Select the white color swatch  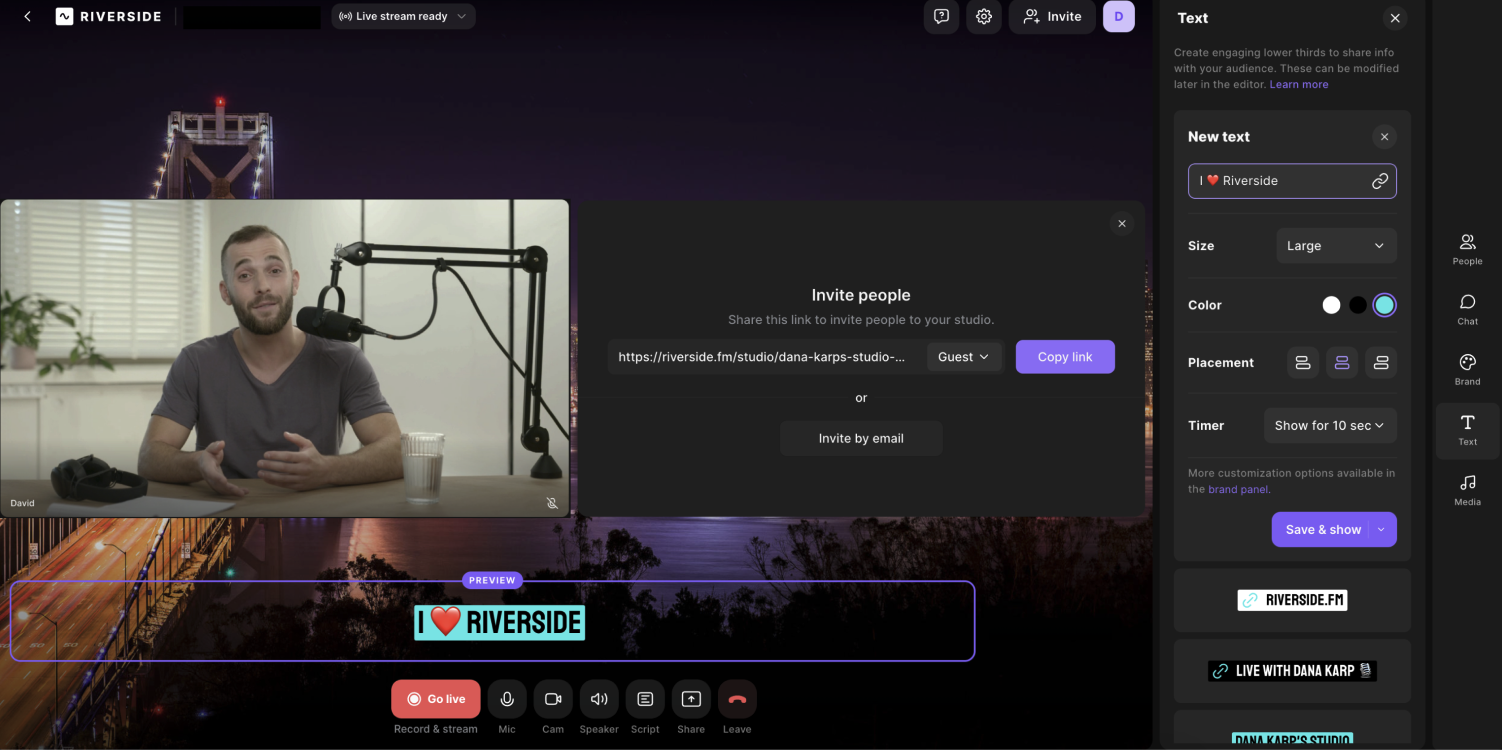[x=1331, y=305]
